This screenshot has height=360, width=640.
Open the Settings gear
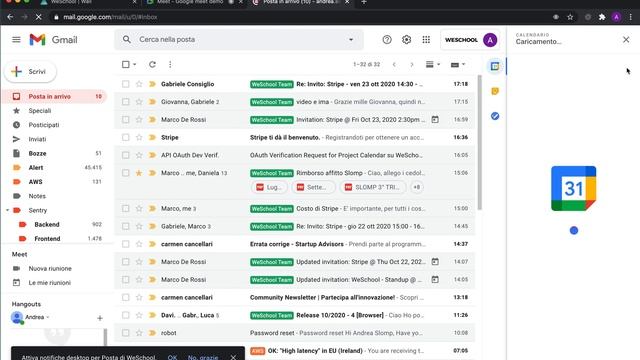(407, 40)
